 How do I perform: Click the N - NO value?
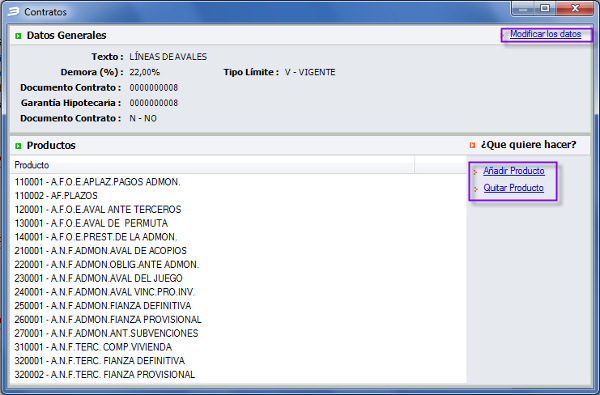143,119
